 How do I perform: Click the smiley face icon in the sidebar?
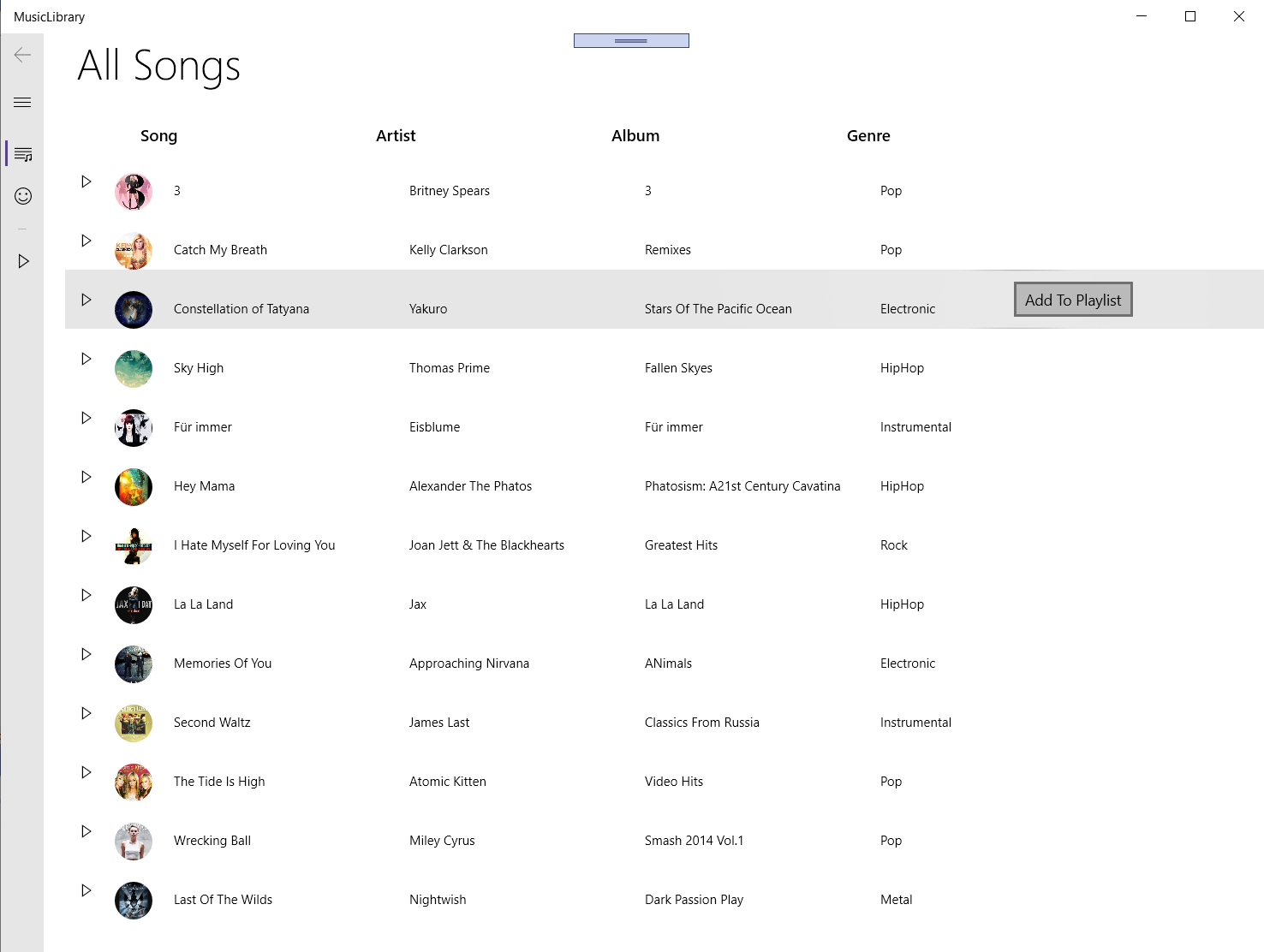click(x=21, y=195)
